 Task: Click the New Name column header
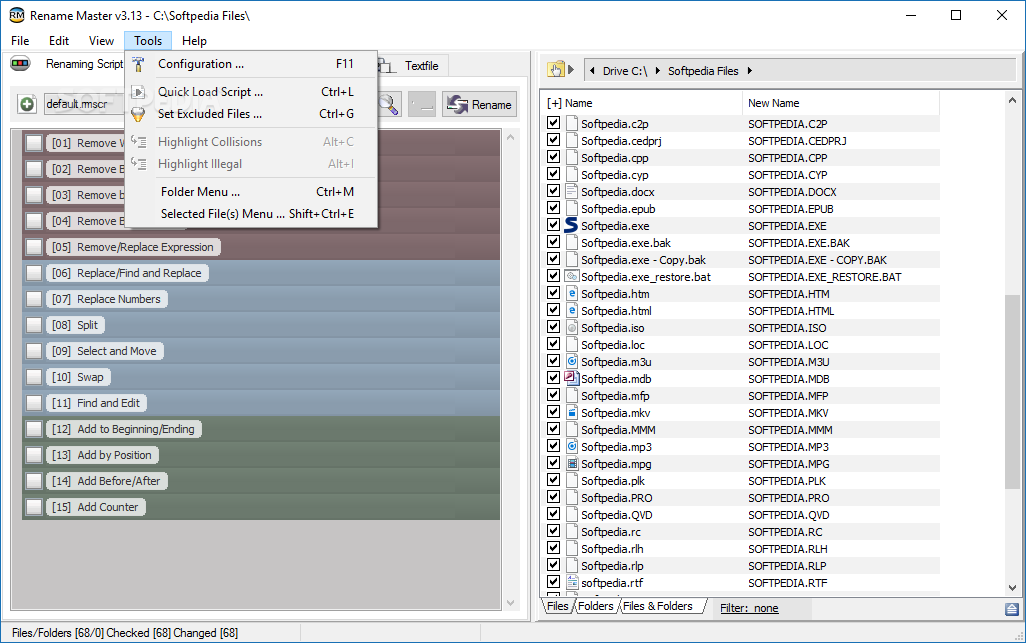pos(841,103)
